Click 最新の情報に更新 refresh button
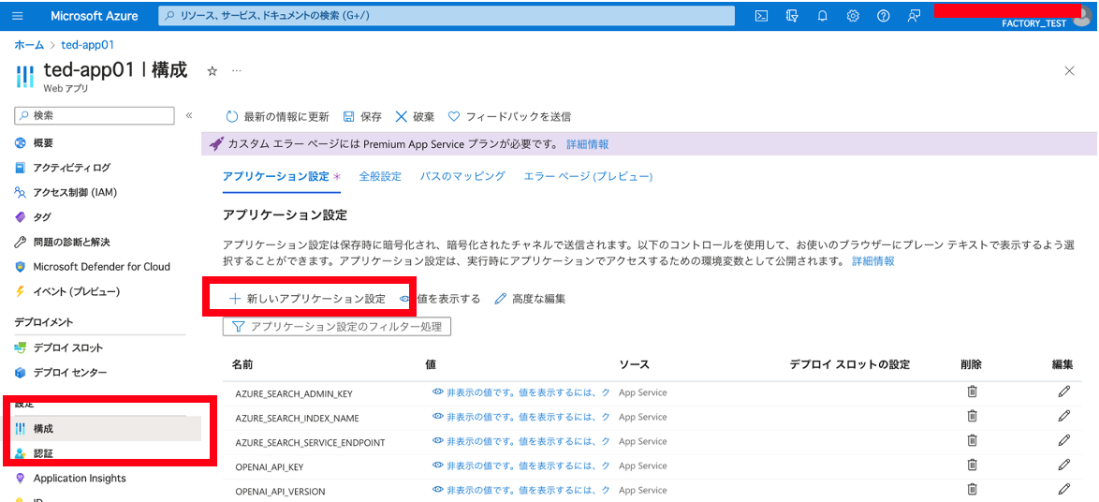 pos(276,116)
